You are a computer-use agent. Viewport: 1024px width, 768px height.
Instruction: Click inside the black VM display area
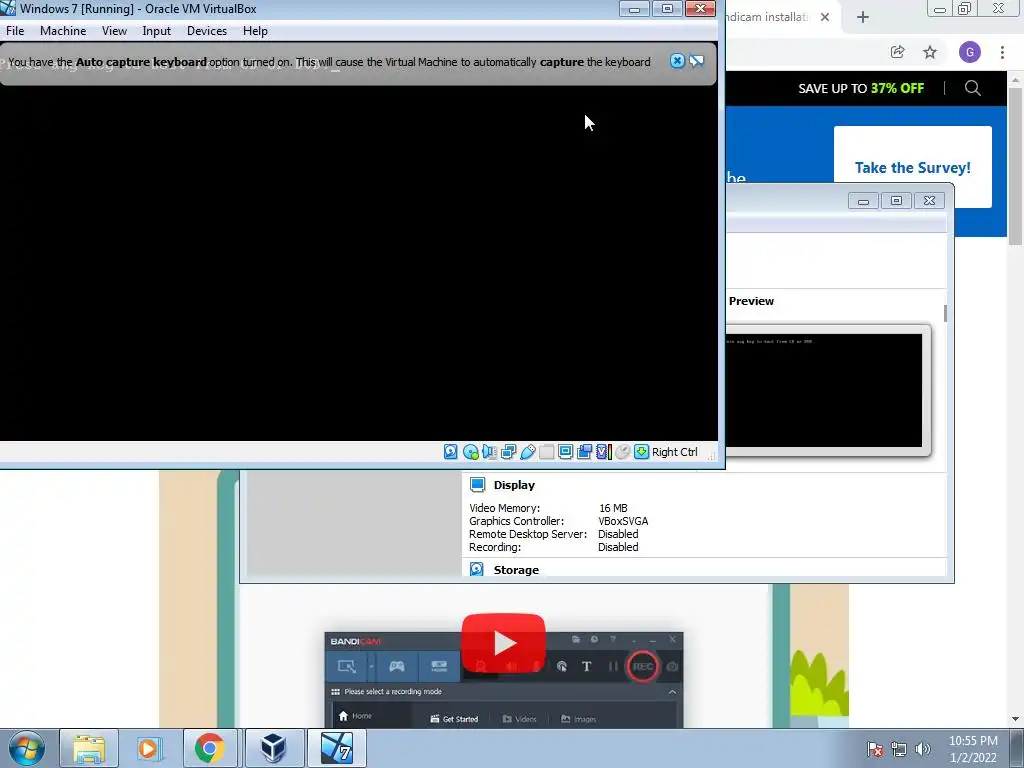click(359, 263)
